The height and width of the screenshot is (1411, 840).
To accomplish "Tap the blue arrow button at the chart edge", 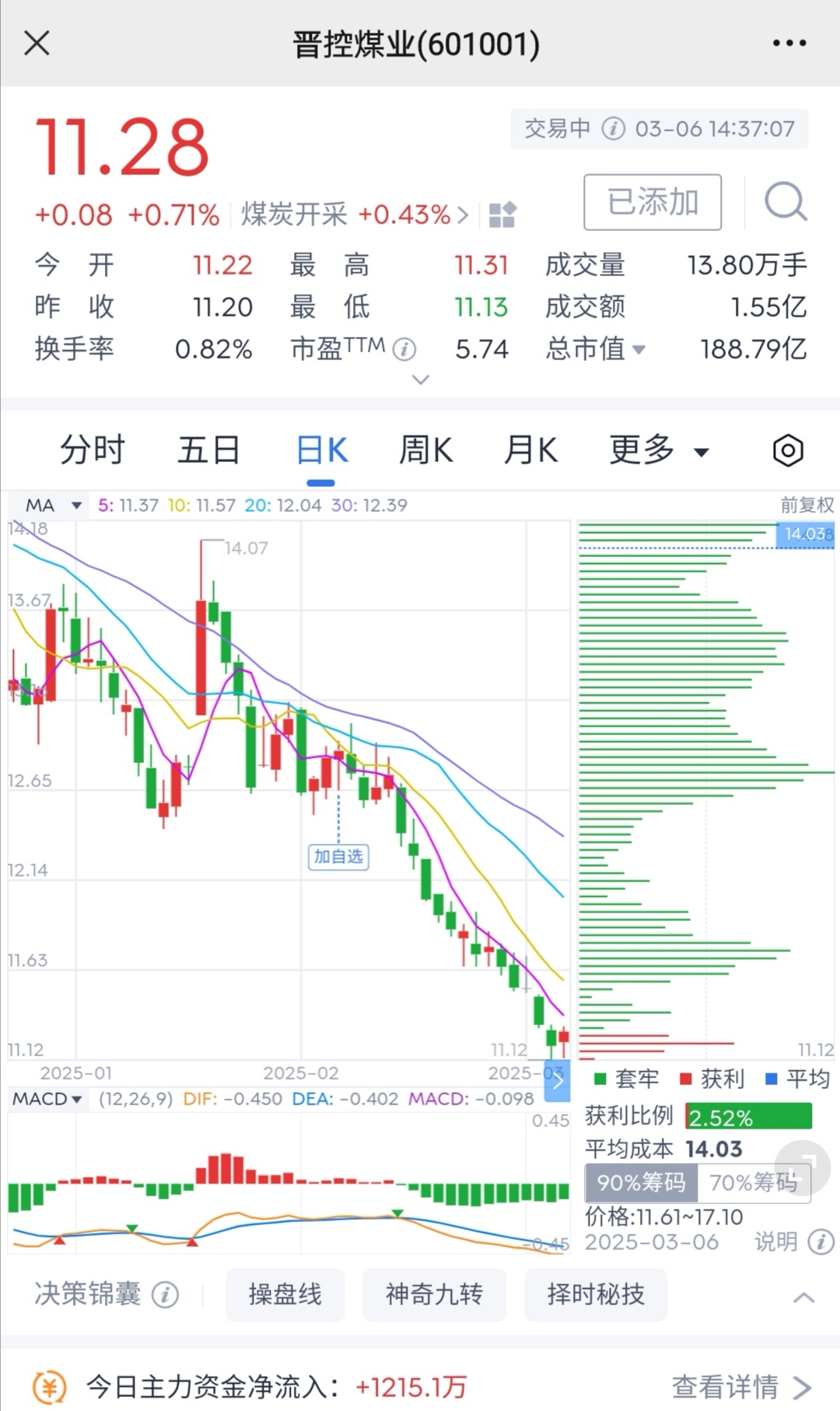I will pos(557,1080).
